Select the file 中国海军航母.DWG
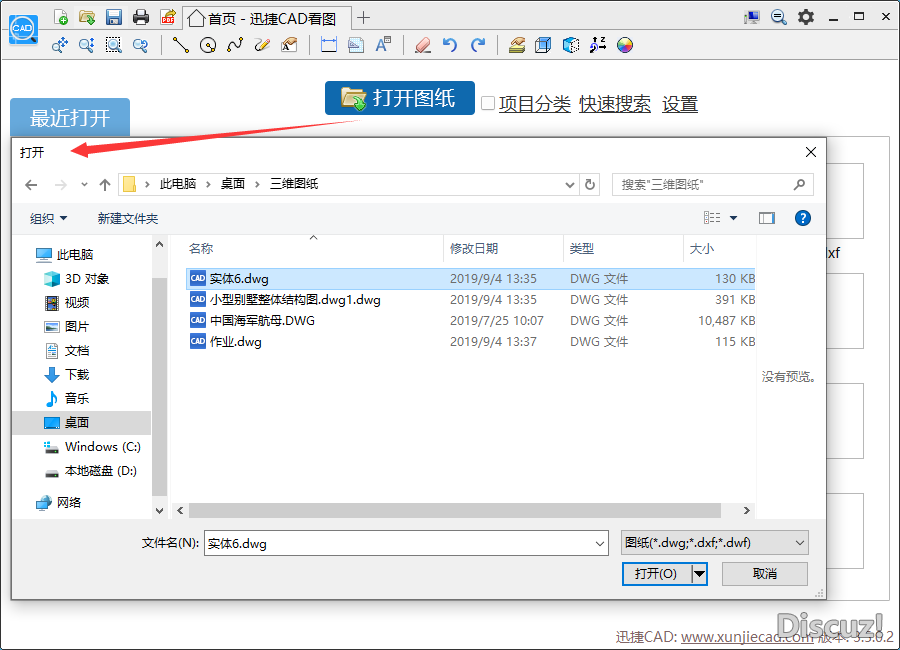Image resolution: width=900 pixels, height=650 pixels. [x=261, y=321]
